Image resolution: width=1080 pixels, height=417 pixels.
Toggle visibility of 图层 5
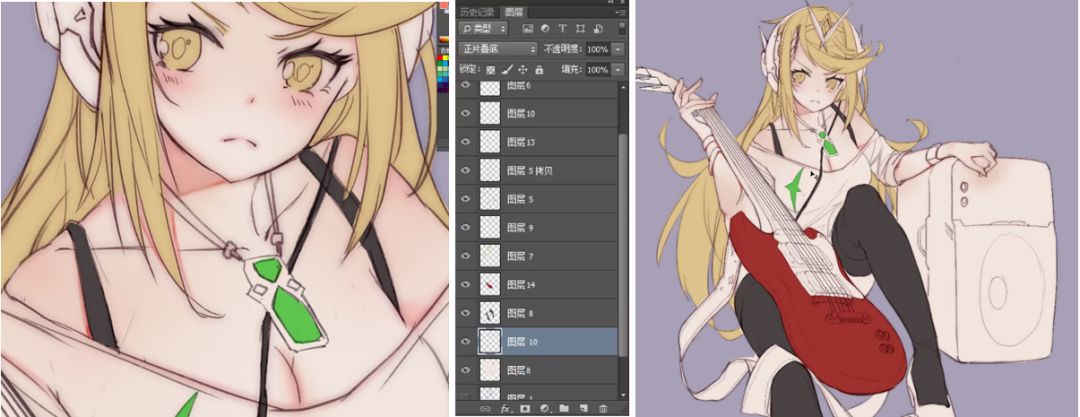466,199
